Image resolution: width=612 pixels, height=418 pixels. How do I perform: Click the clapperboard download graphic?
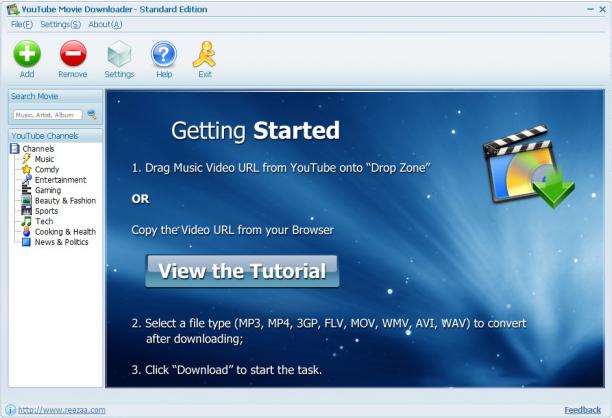(x=528, y=167)
